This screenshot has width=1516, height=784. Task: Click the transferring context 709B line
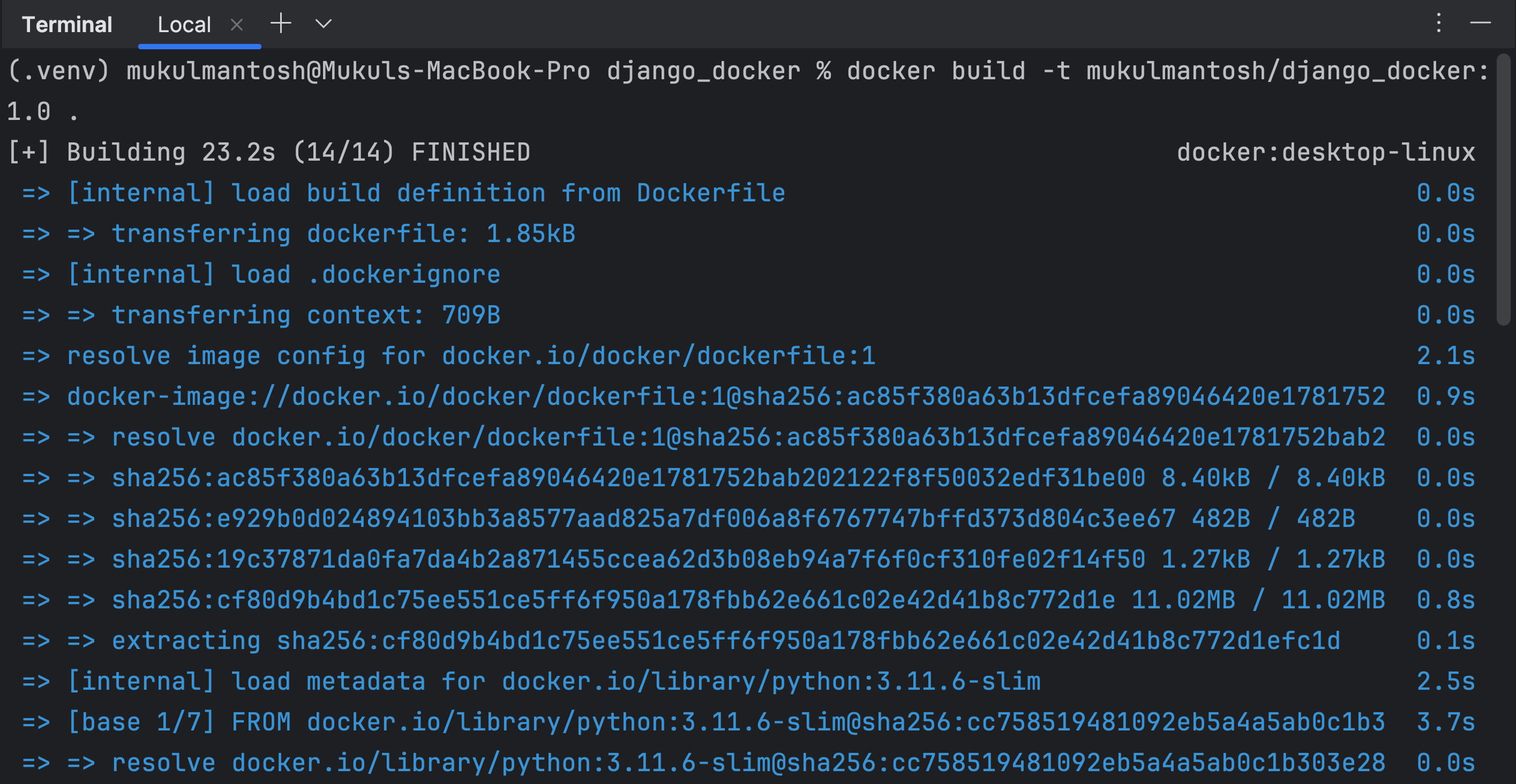306,315
